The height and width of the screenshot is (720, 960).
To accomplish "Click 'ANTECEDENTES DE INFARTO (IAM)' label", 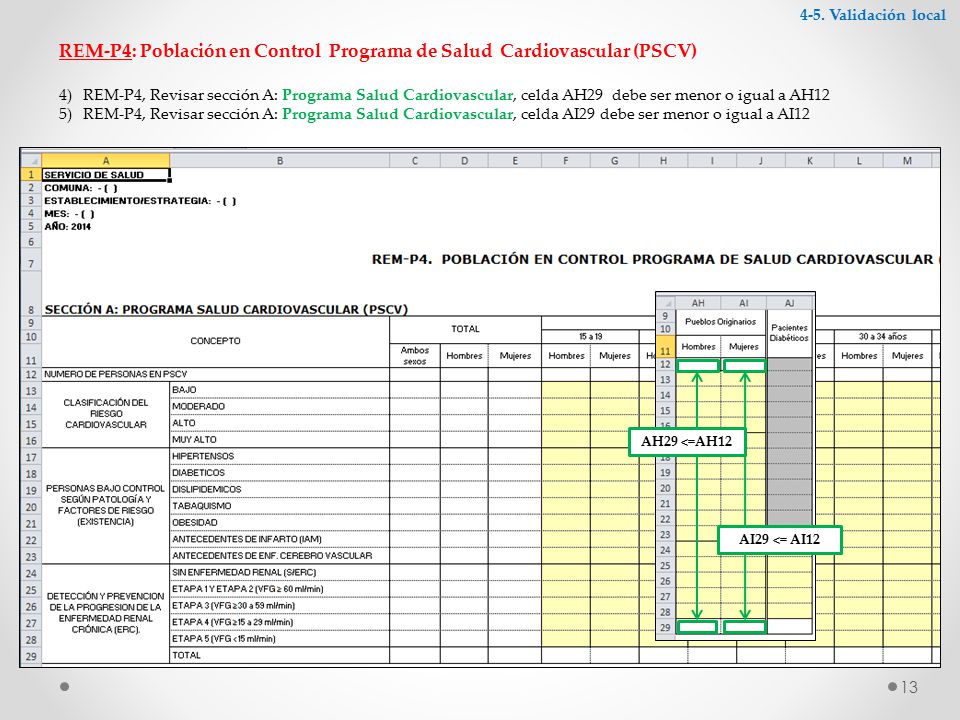I will pos(280,539).
